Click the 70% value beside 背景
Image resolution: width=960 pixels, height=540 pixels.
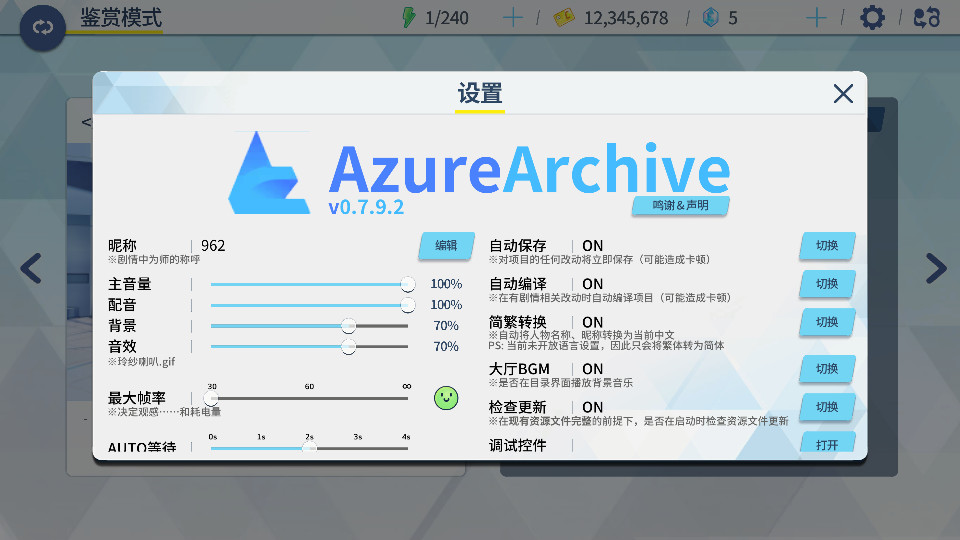446,326
